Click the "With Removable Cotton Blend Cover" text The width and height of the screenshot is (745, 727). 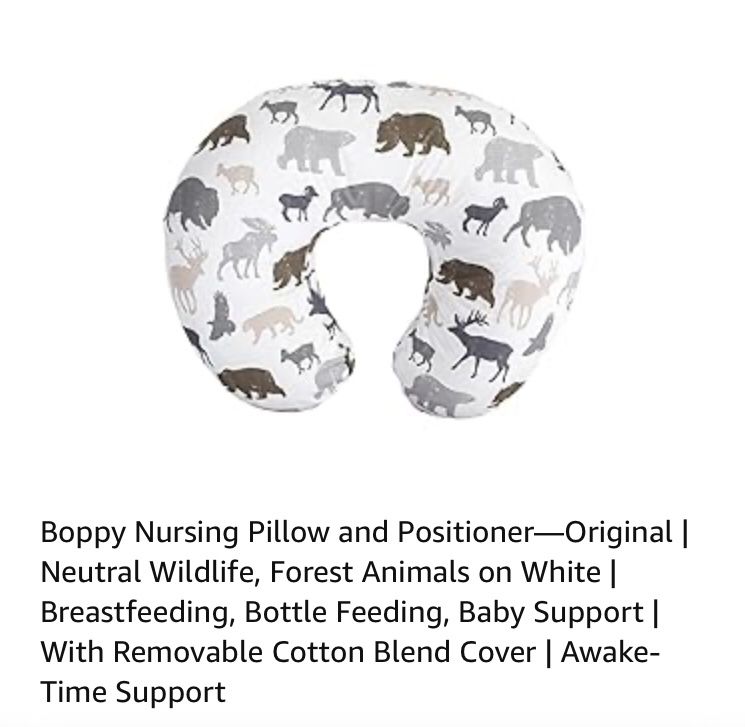pyautogui.click(x=288, y=651)
